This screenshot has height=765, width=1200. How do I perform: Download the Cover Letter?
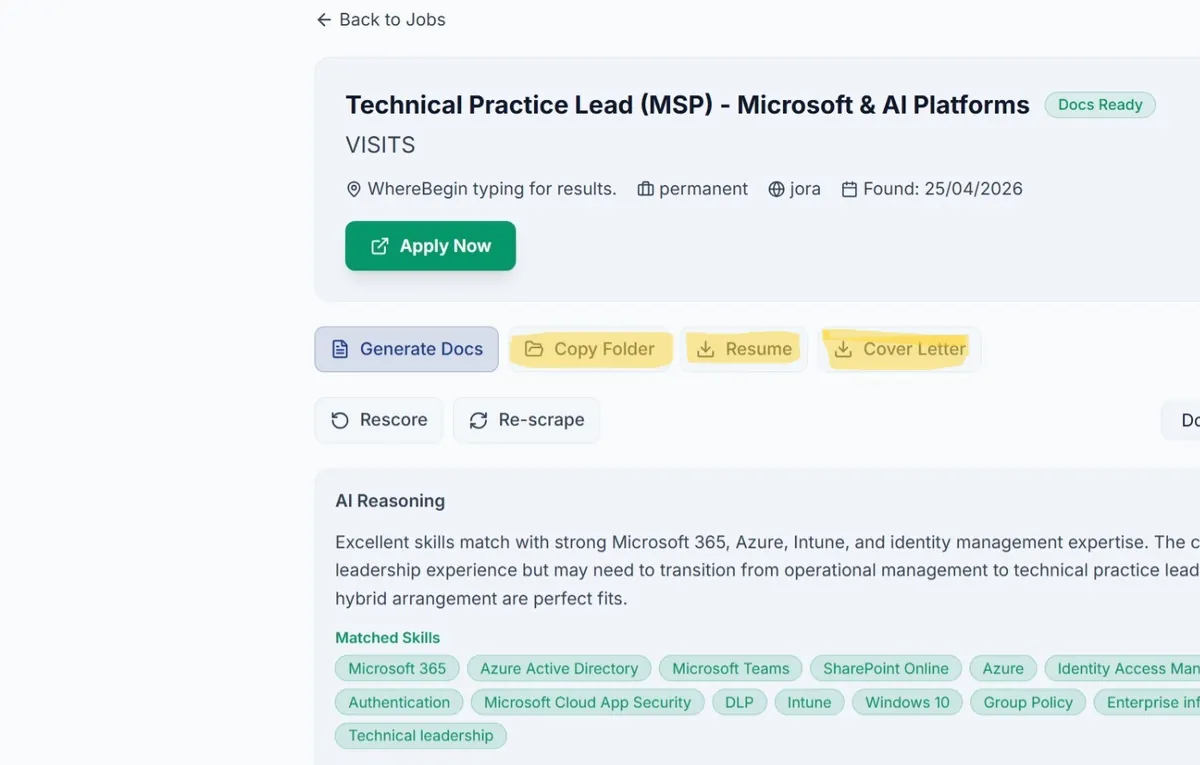[x=899, y=349]
